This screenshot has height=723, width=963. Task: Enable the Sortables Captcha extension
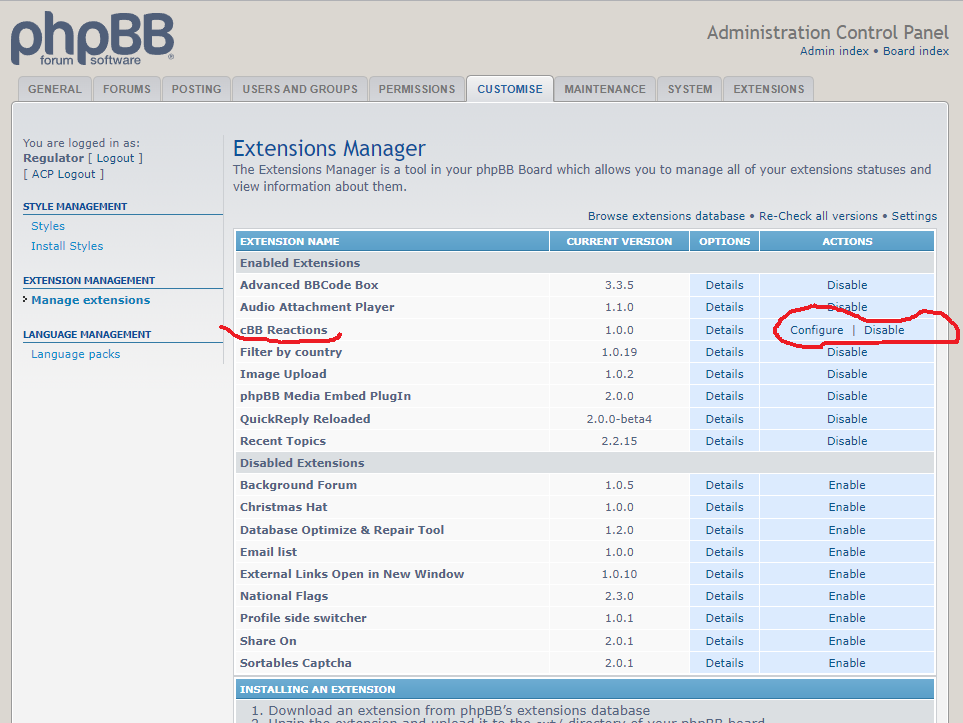point(847,663)
